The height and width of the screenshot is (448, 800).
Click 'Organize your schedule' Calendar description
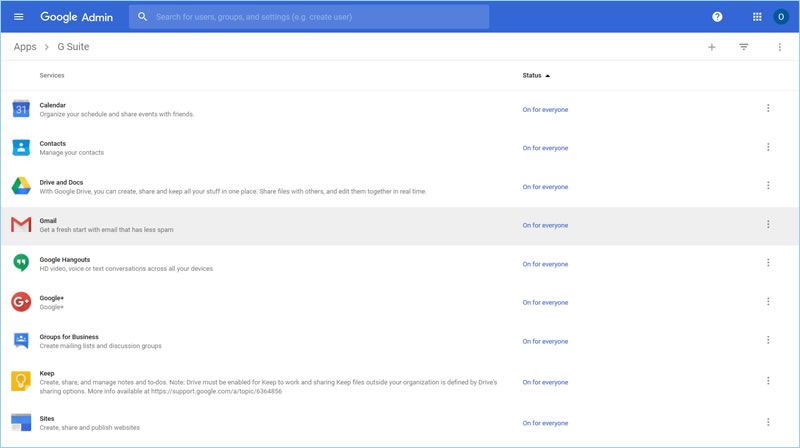[117, 114]
